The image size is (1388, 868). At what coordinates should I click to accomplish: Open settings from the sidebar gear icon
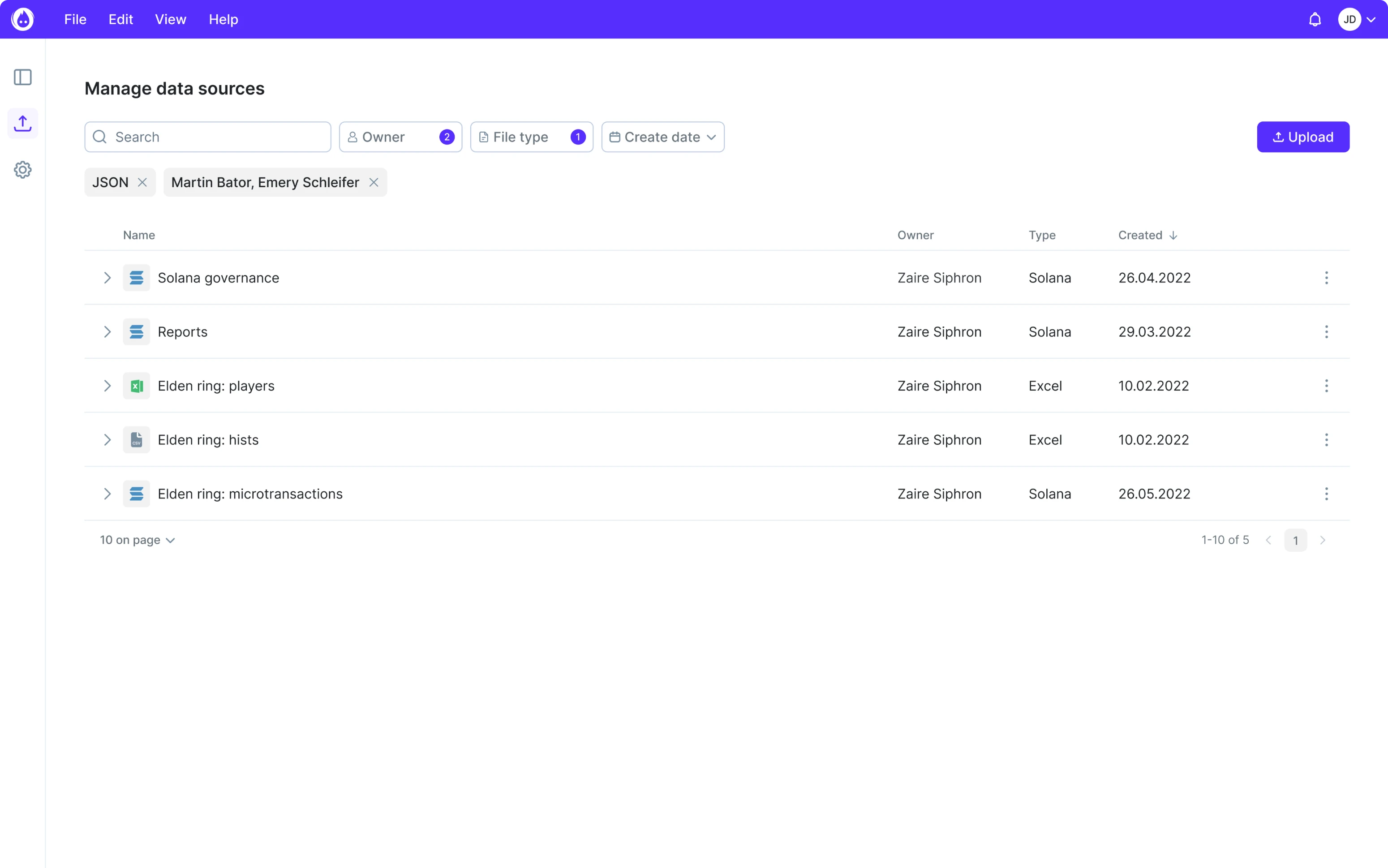point(22,169)
